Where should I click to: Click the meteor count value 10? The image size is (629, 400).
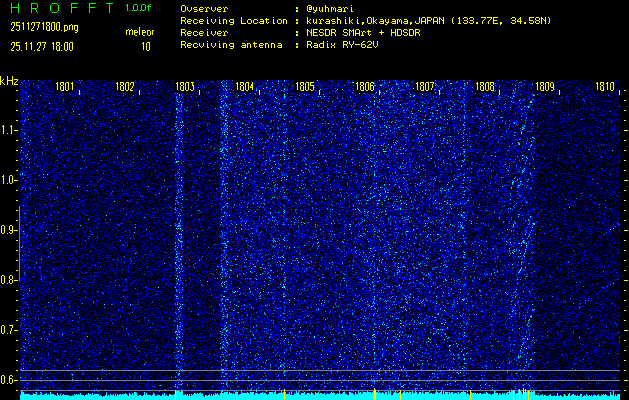point(146,47)
